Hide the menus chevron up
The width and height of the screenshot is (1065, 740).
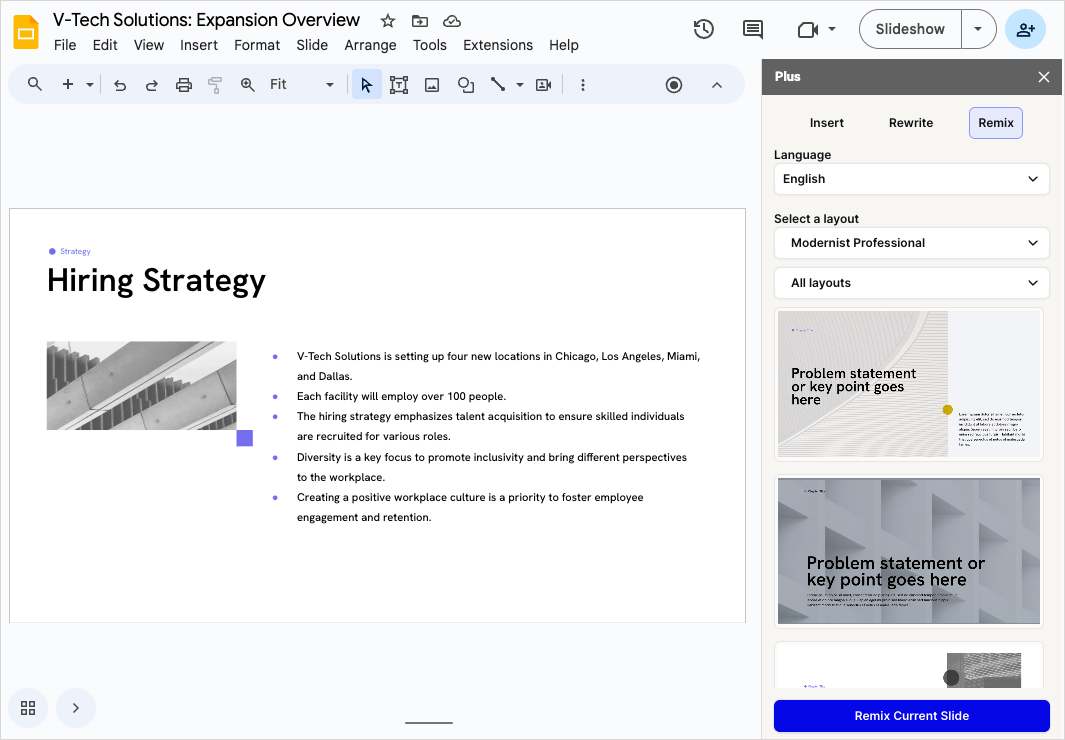coord(717,85)
